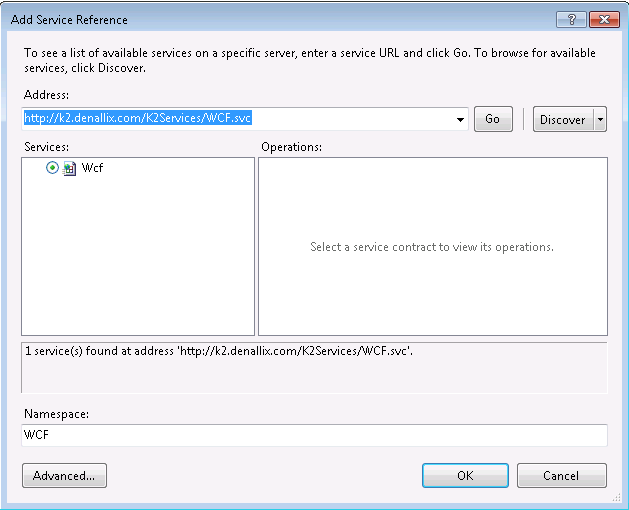
Task: Click the 'Select a service contract' text
Action: click(x=432, y=247)
